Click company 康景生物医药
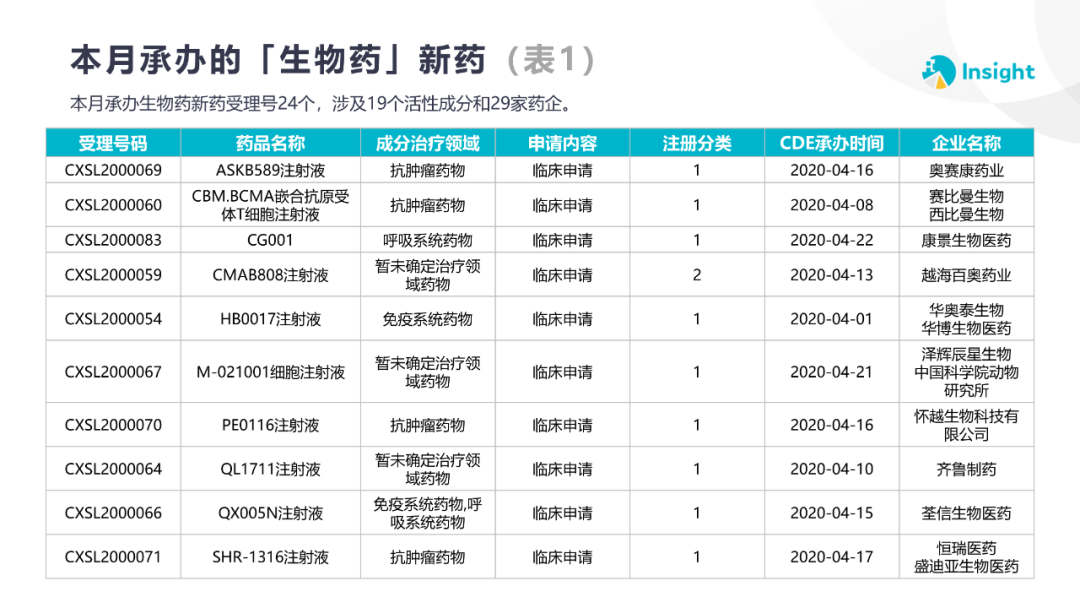 [x=966, y=240]
